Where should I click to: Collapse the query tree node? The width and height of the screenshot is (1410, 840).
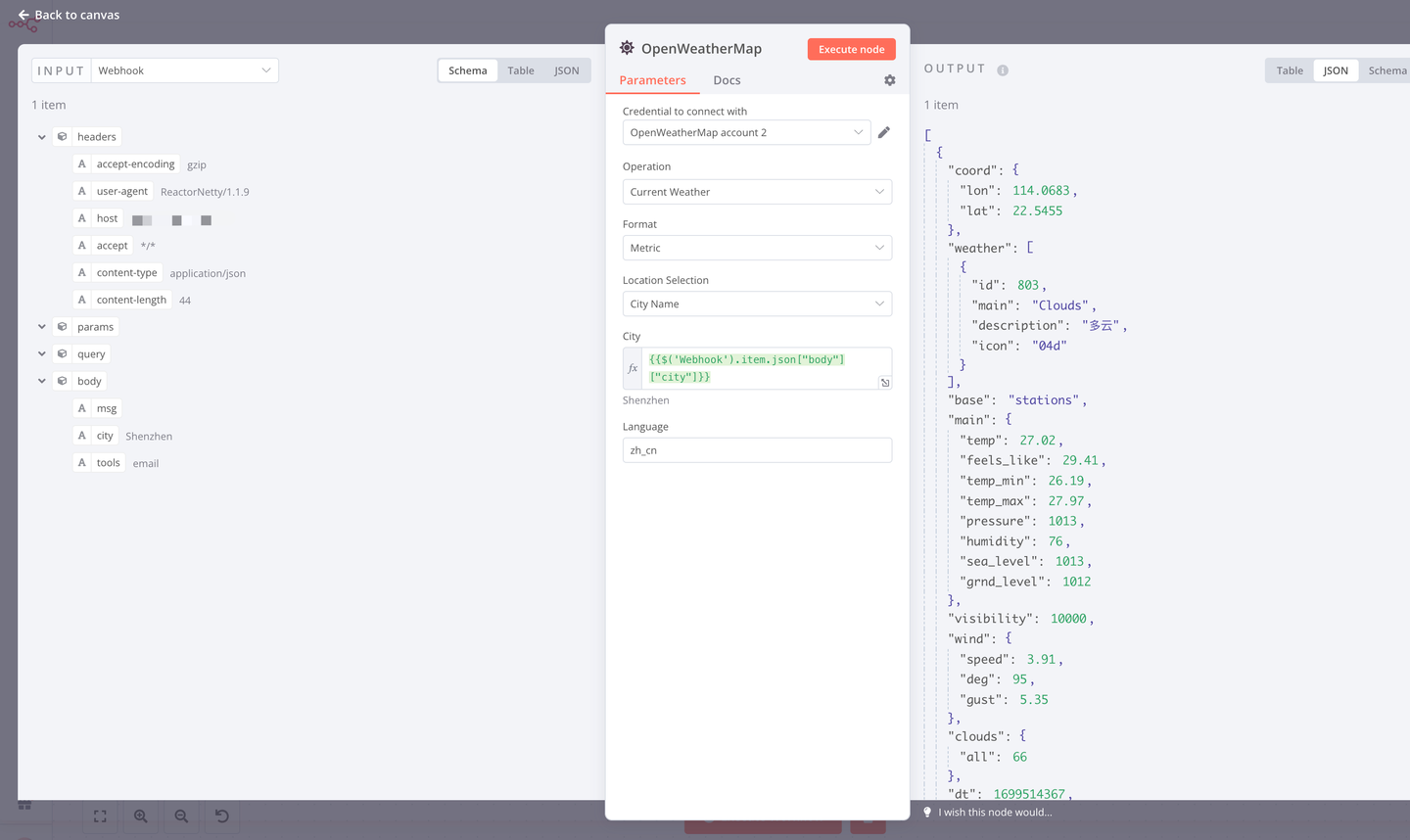point(42,354)
